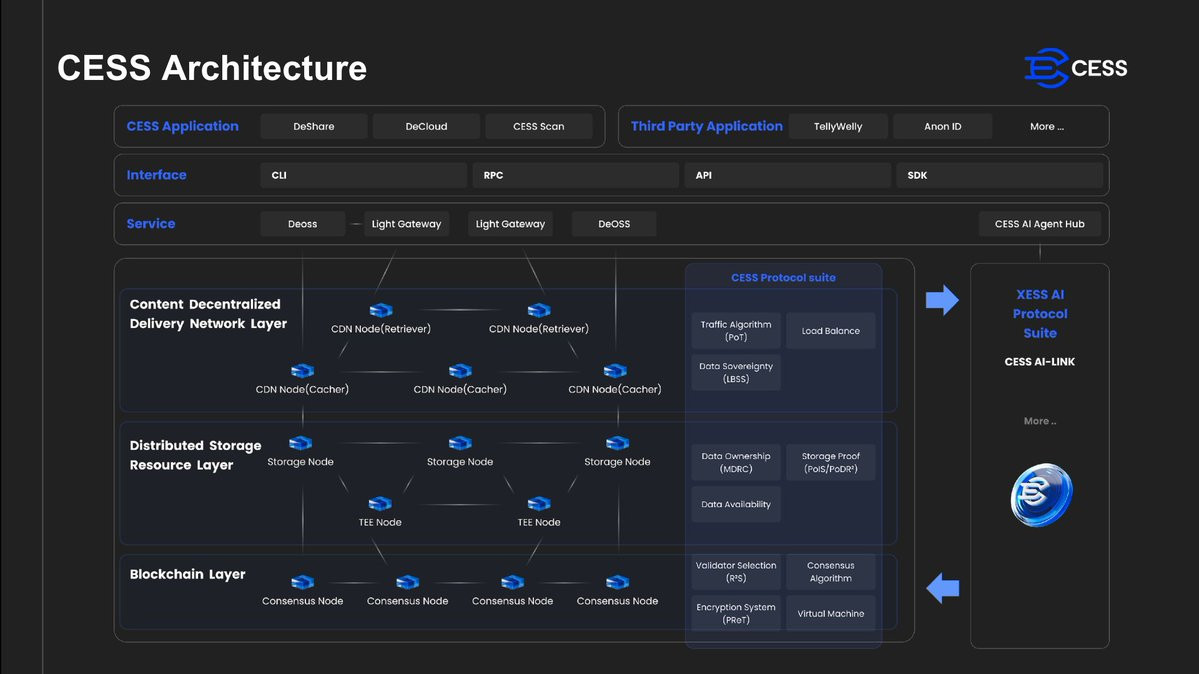Viewport: 1199px width, 674px height.
Task: Open the TellyWelly third party app
Action: click(838, 126)
